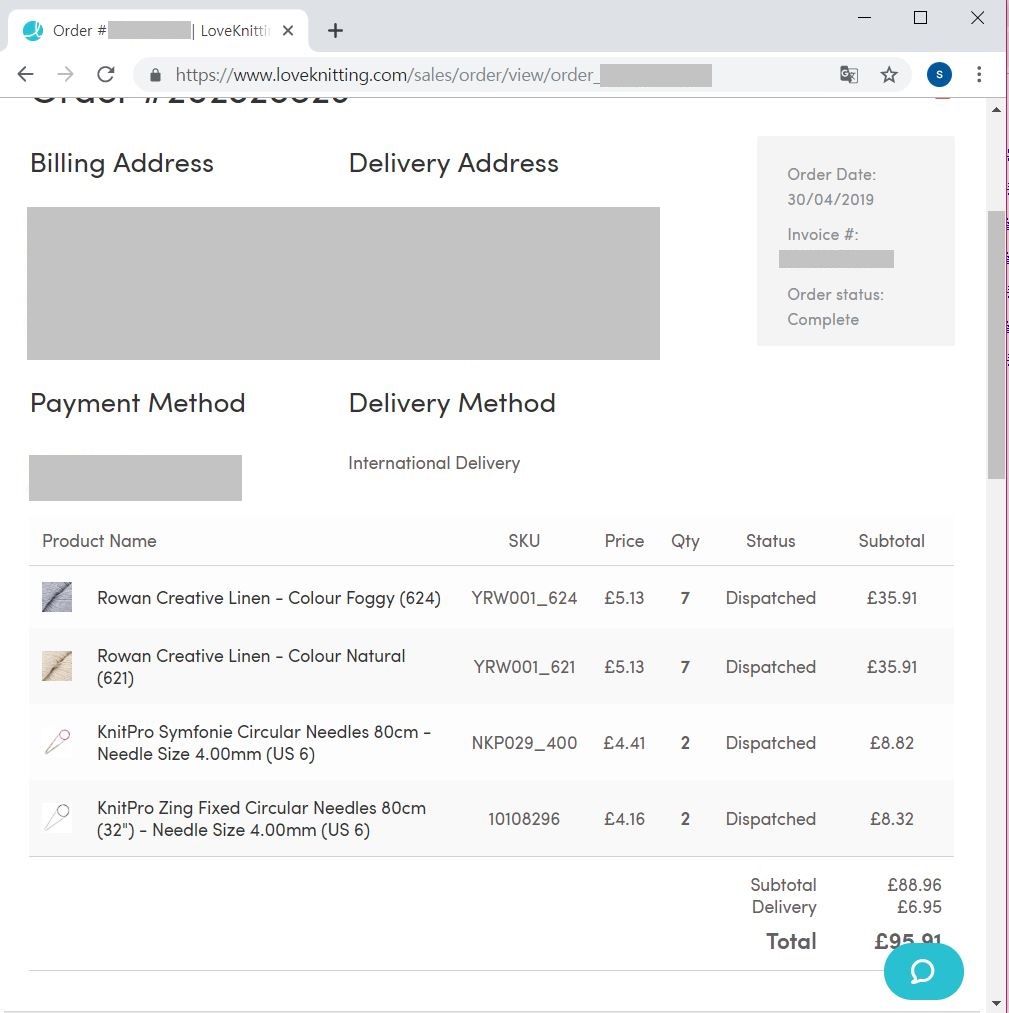
Task: Click the KnitPro Symfonie needle thumbnail
Action: pos(57,742)
